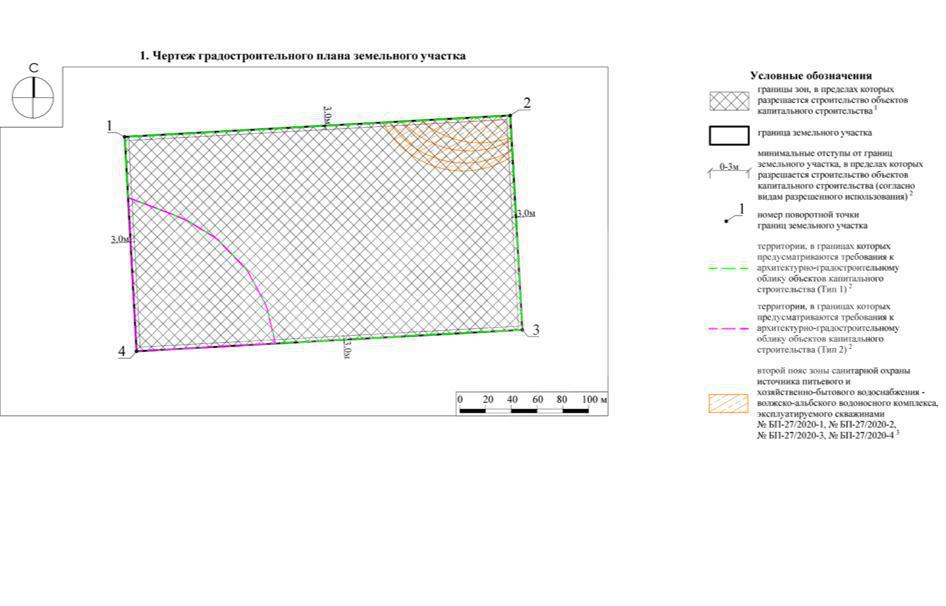Click the north arrow compass symbol
Screen dimensions: 946x606
pos(33,97)
